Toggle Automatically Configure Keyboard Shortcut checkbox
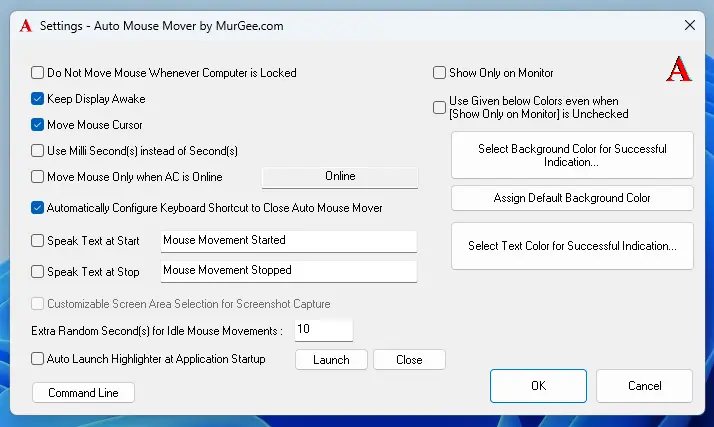Screen dimensions: 714x427 click(x=37, y=208)
